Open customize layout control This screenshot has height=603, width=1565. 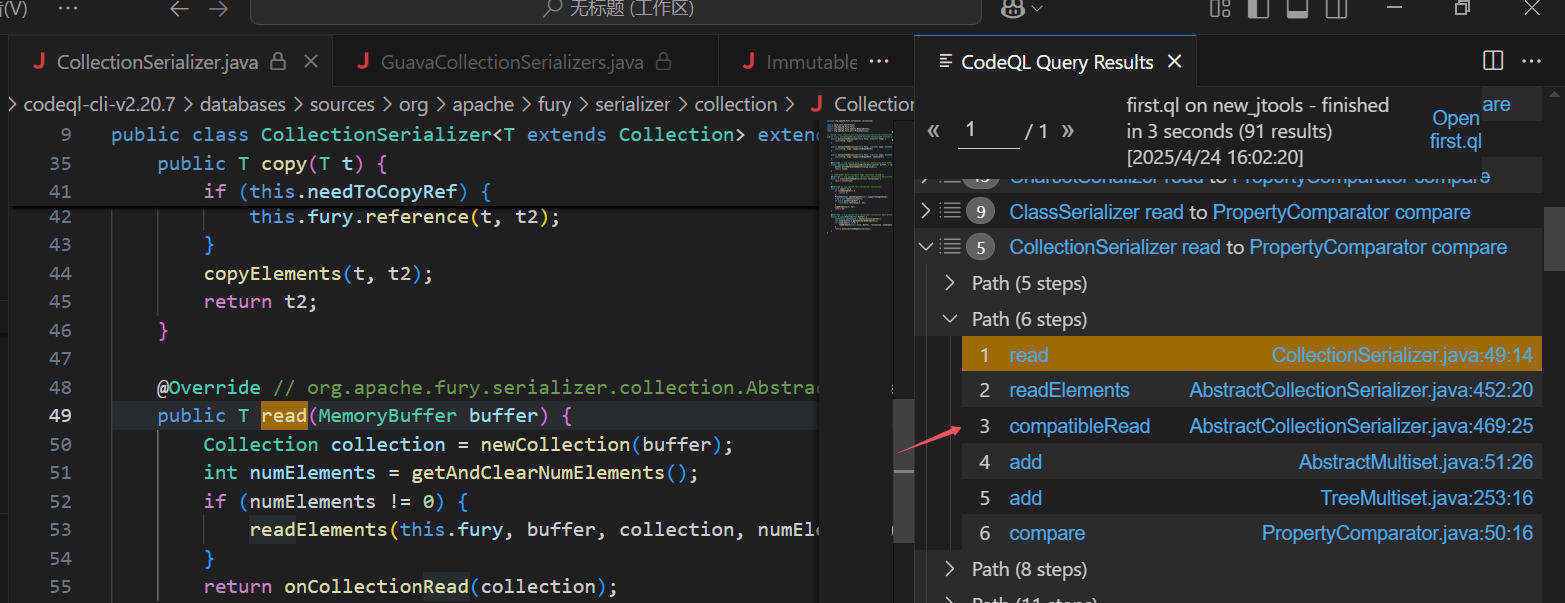tap(1220, 9)
